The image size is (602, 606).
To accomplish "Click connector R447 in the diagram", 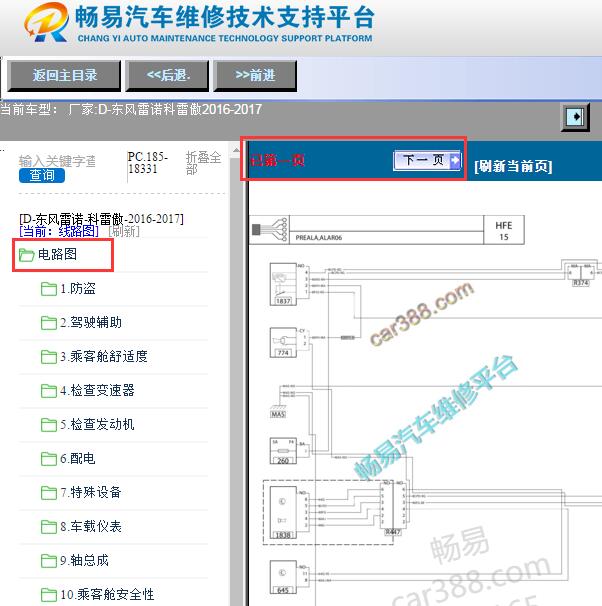I will 393,508.
